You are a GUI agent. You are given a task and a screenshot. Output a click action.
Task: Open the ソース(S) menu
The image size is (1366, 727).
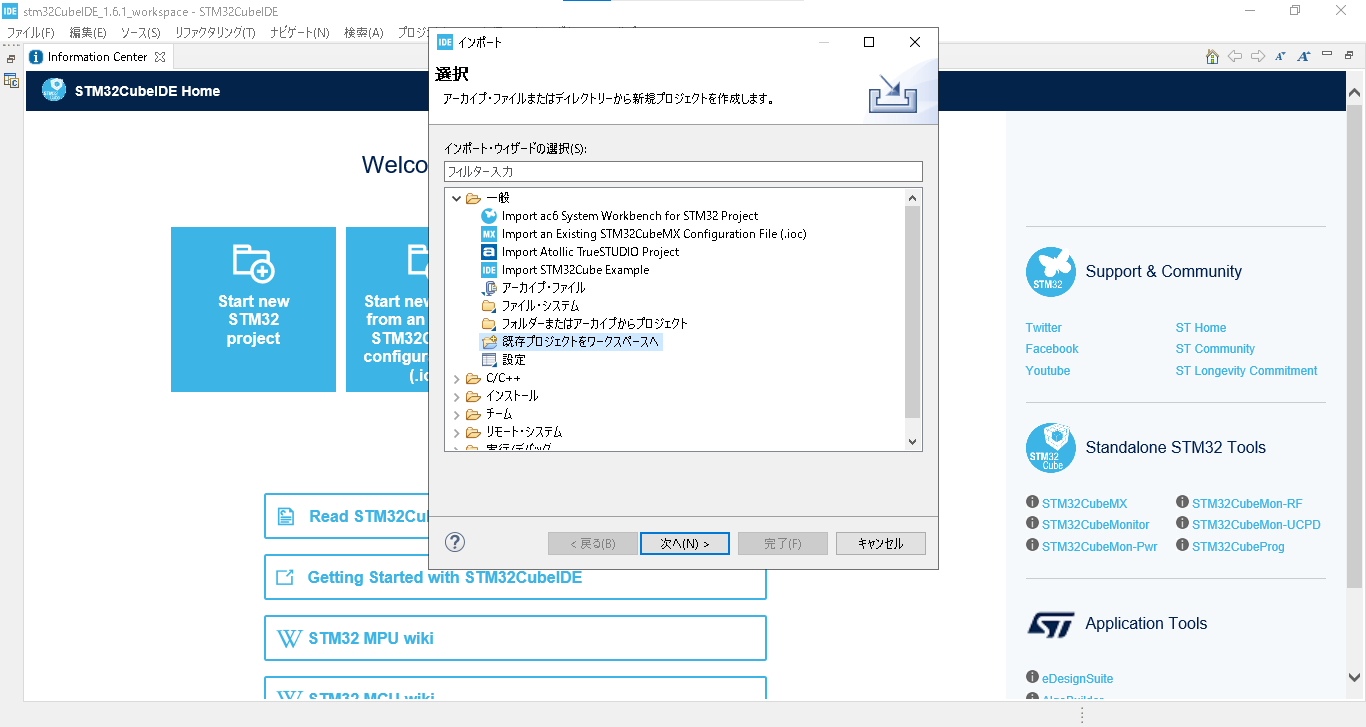[140, 33]
